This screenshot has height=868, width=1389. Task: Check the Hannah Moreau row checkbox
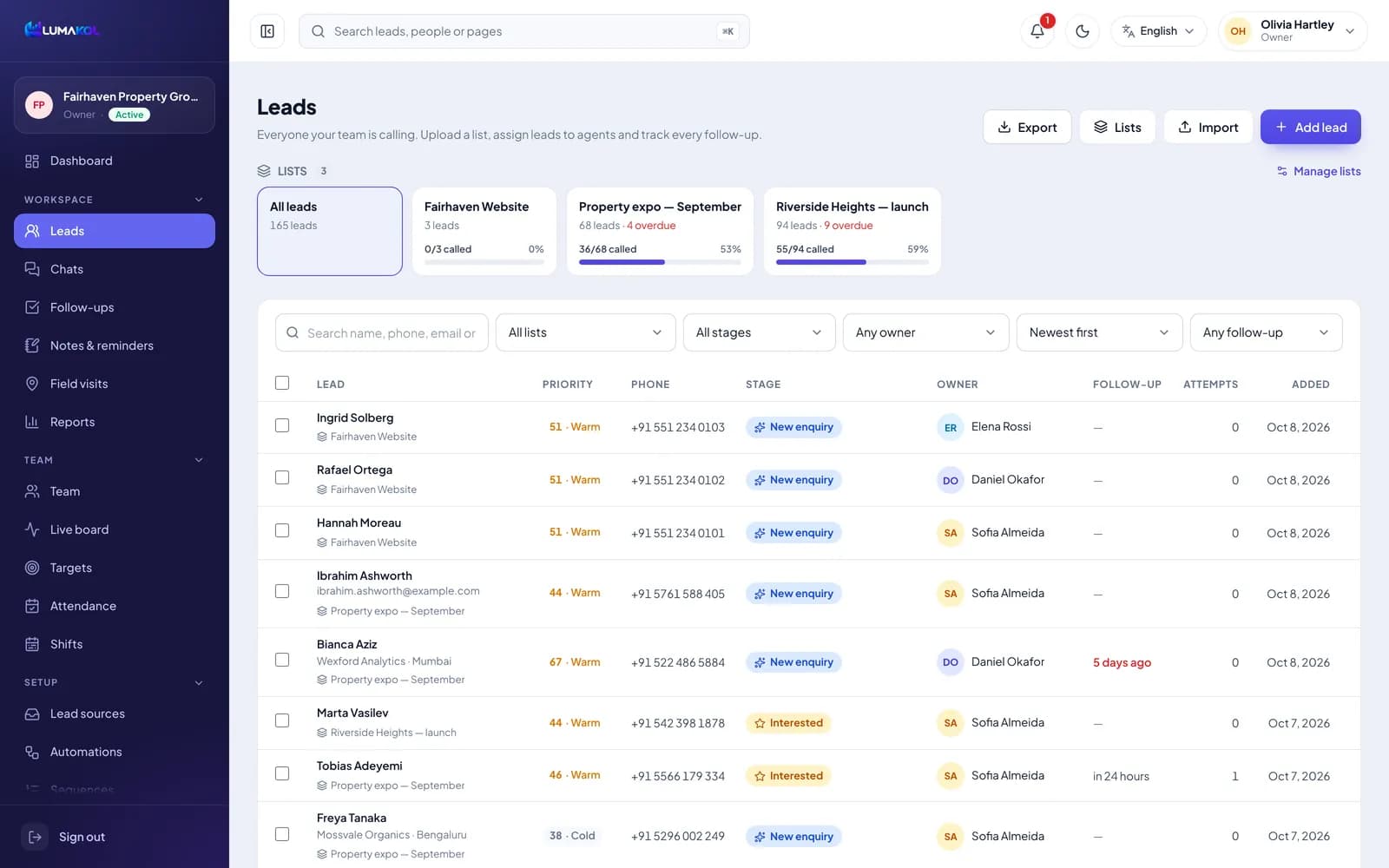[282, 530]
